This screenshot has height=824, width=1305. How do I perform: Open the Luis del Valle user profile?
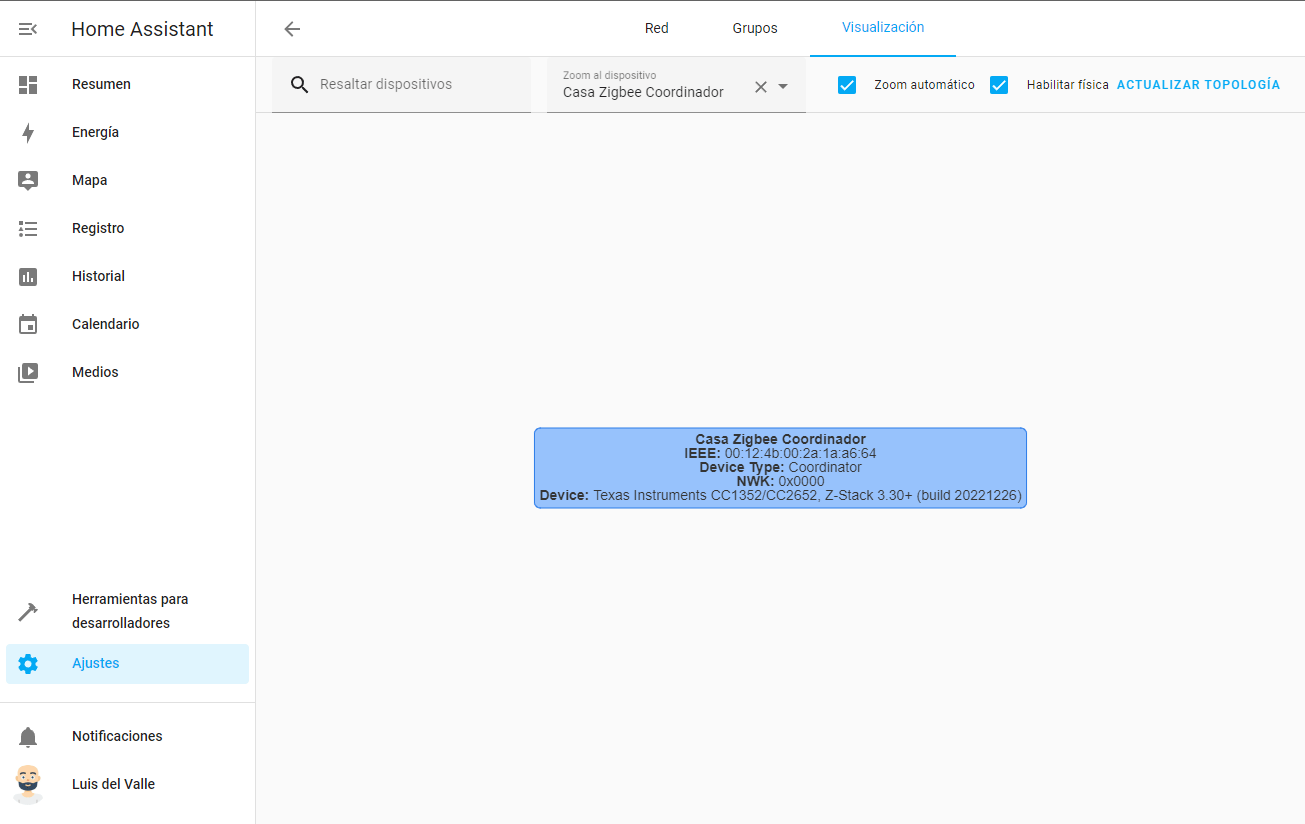[x=113, y=784]
